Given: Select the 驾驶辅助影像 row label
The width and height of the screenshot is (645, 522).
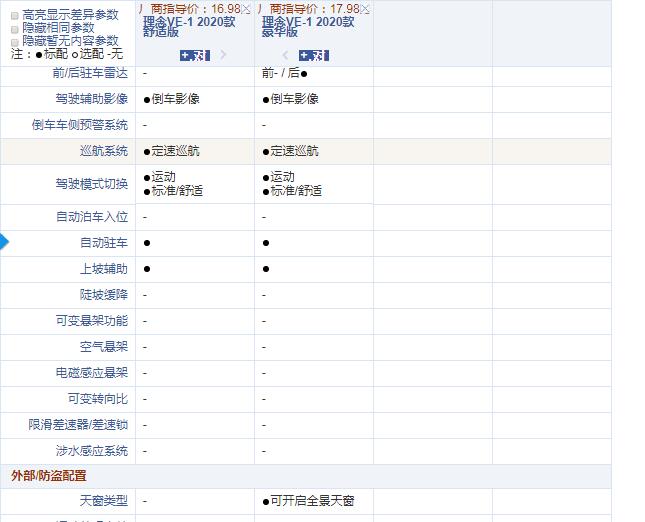Looking at the screenshot, I should (x=92, y=99).
